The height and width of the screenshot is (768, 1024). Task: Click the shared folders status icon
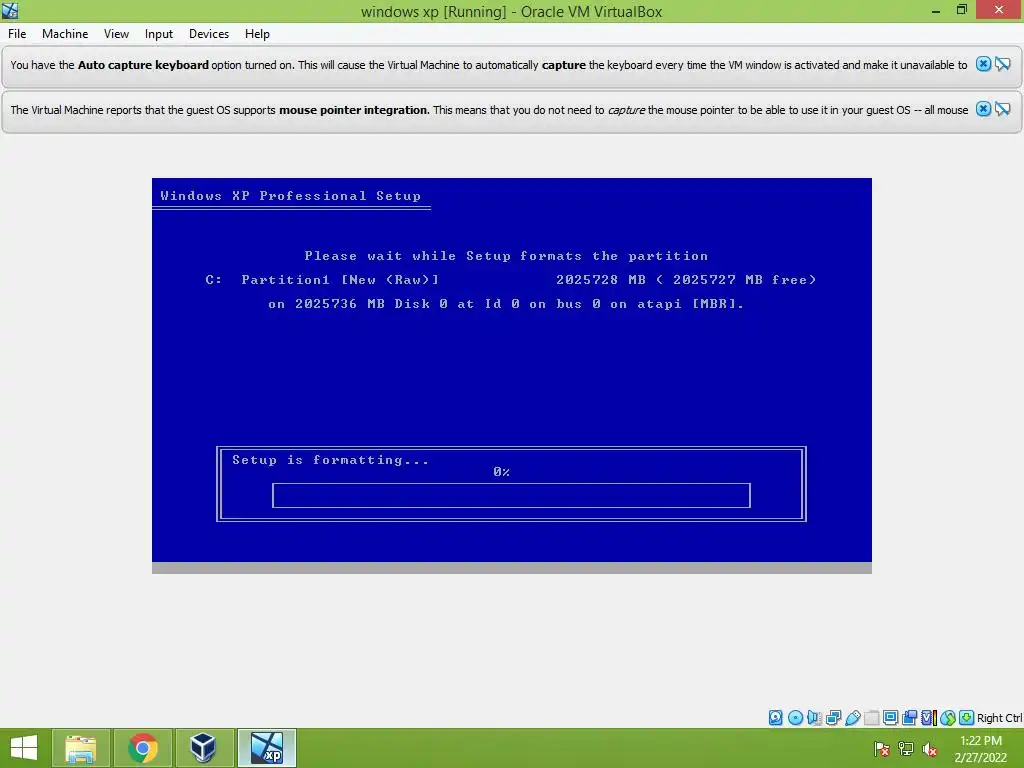pos(872,718)
